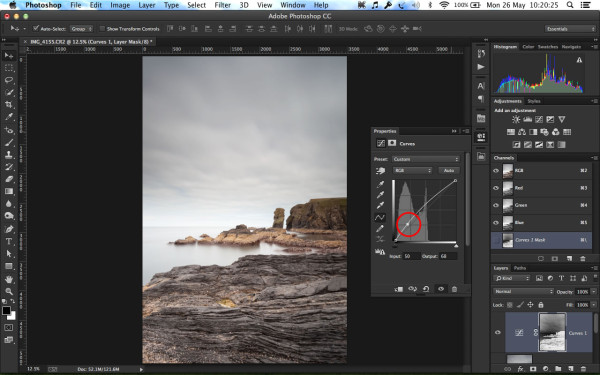Select the Pen tool

point(8,229)
